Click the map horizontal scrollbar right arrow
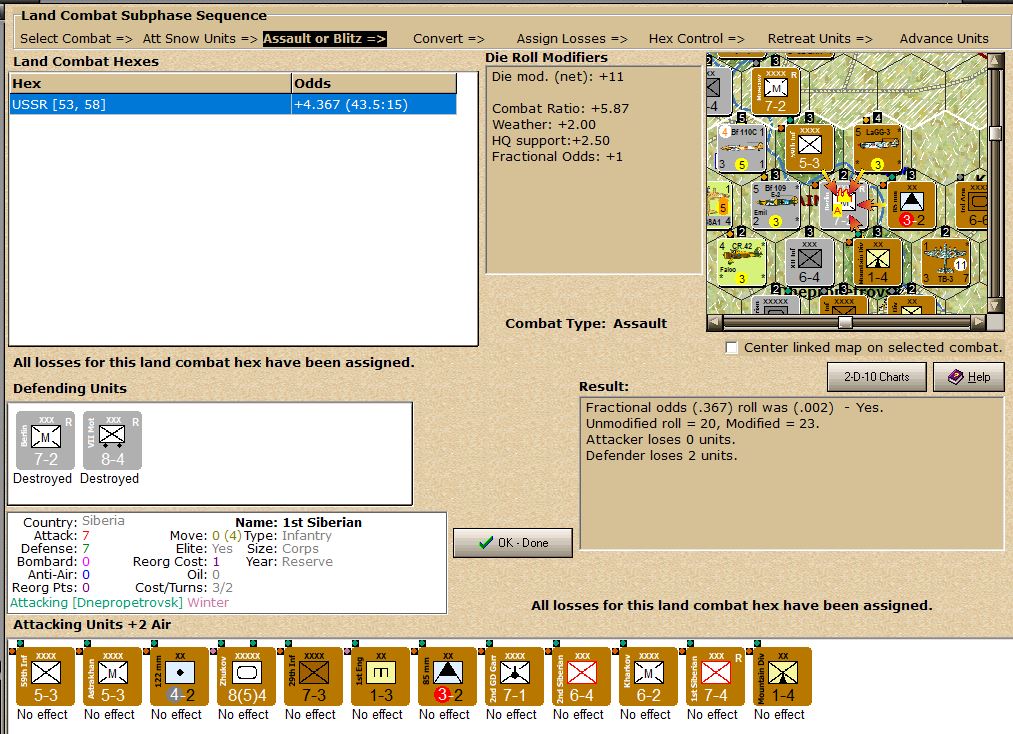The height and width of the screenshot is (734, 1013). pos(979,322)
